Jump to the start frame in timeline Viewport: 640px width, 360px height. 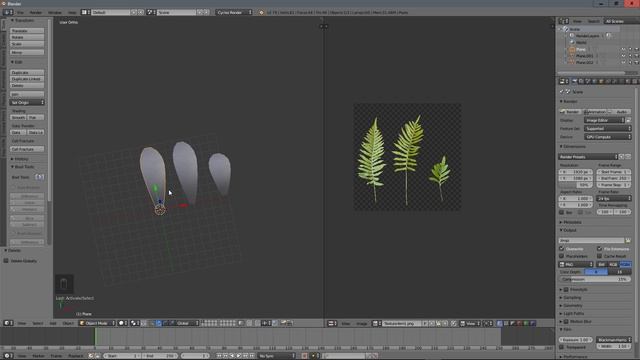pos(219,356)
